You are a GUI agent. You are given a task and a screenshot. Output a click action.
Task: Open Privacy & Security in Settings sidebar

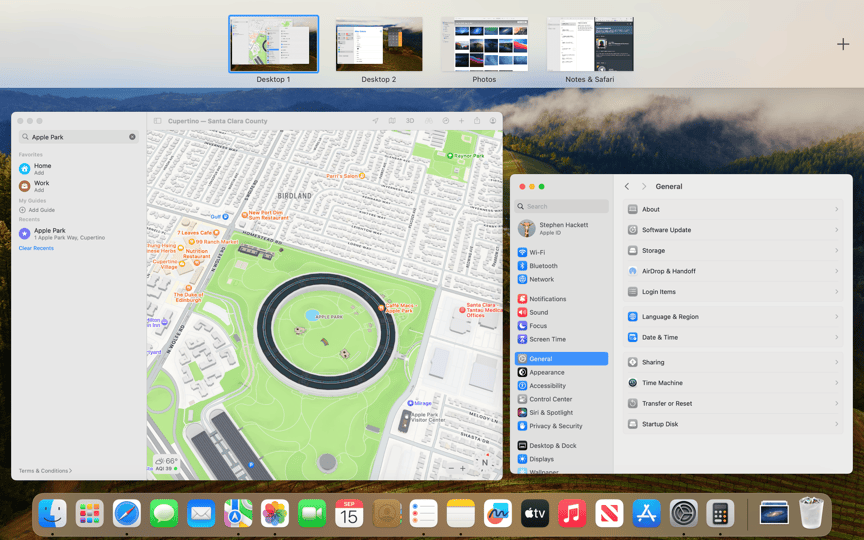561,426
